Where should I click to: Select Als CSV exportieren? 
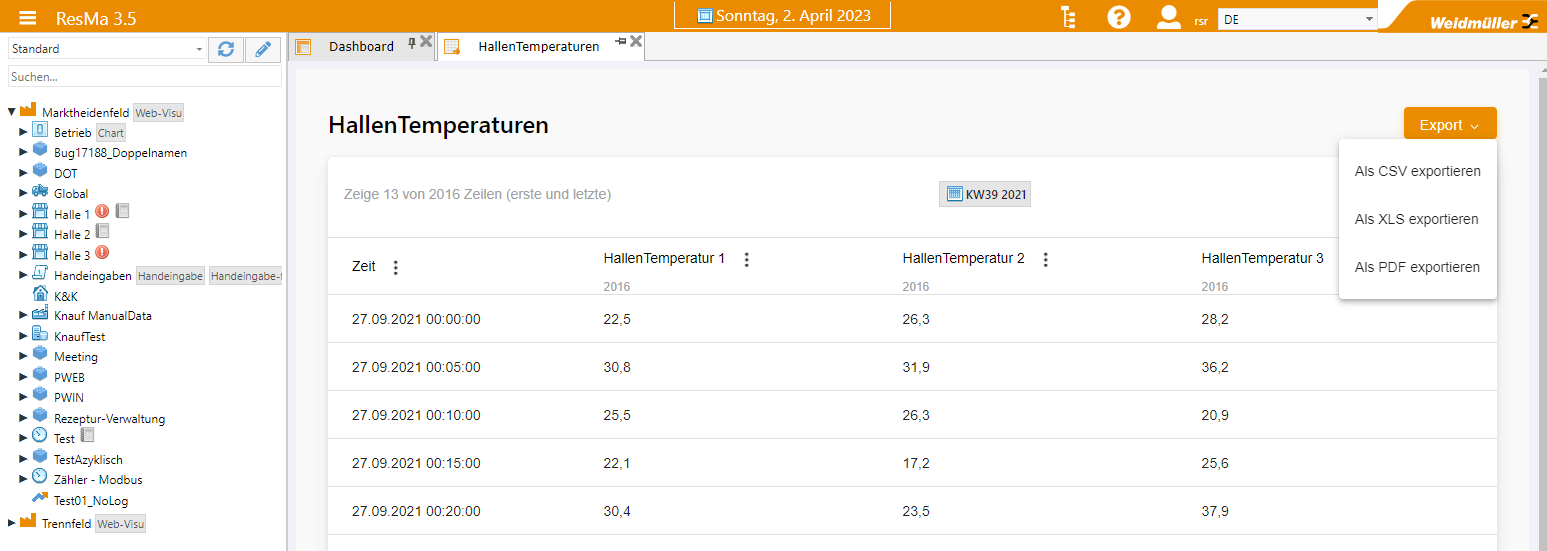pos(1417,171)
